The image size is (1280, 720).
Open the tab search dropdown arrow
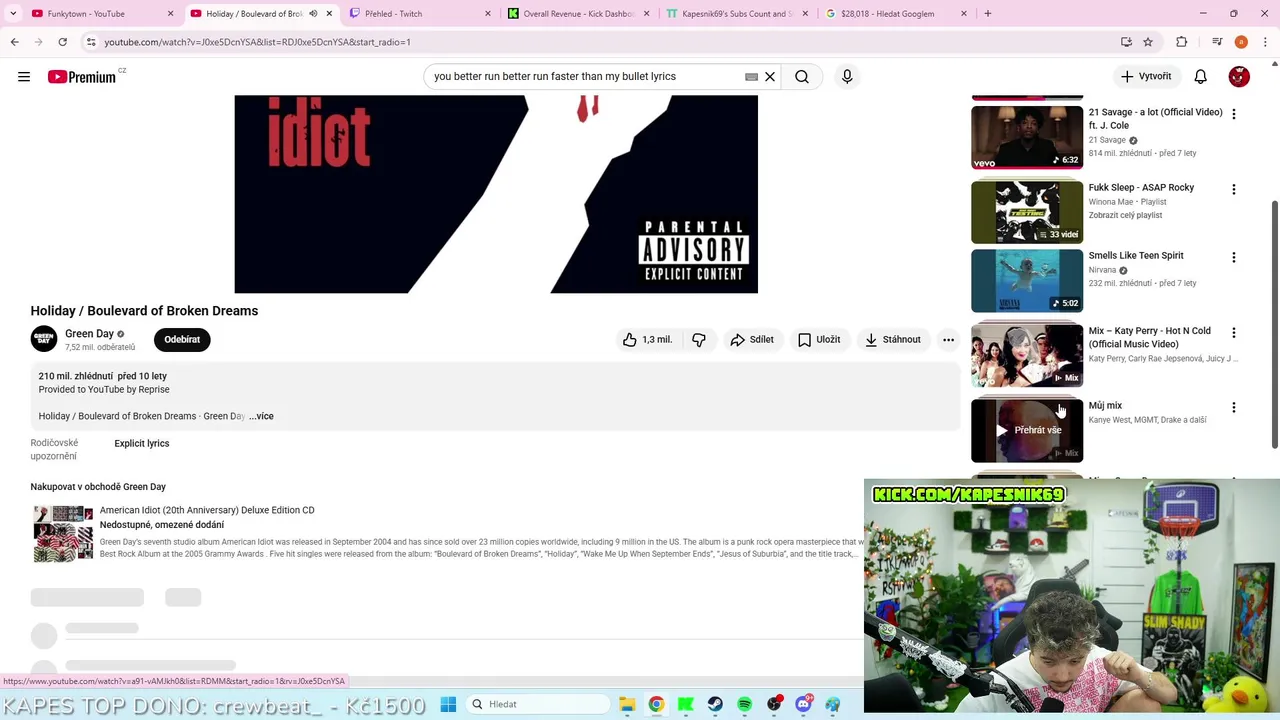click(x=12, y=14)
